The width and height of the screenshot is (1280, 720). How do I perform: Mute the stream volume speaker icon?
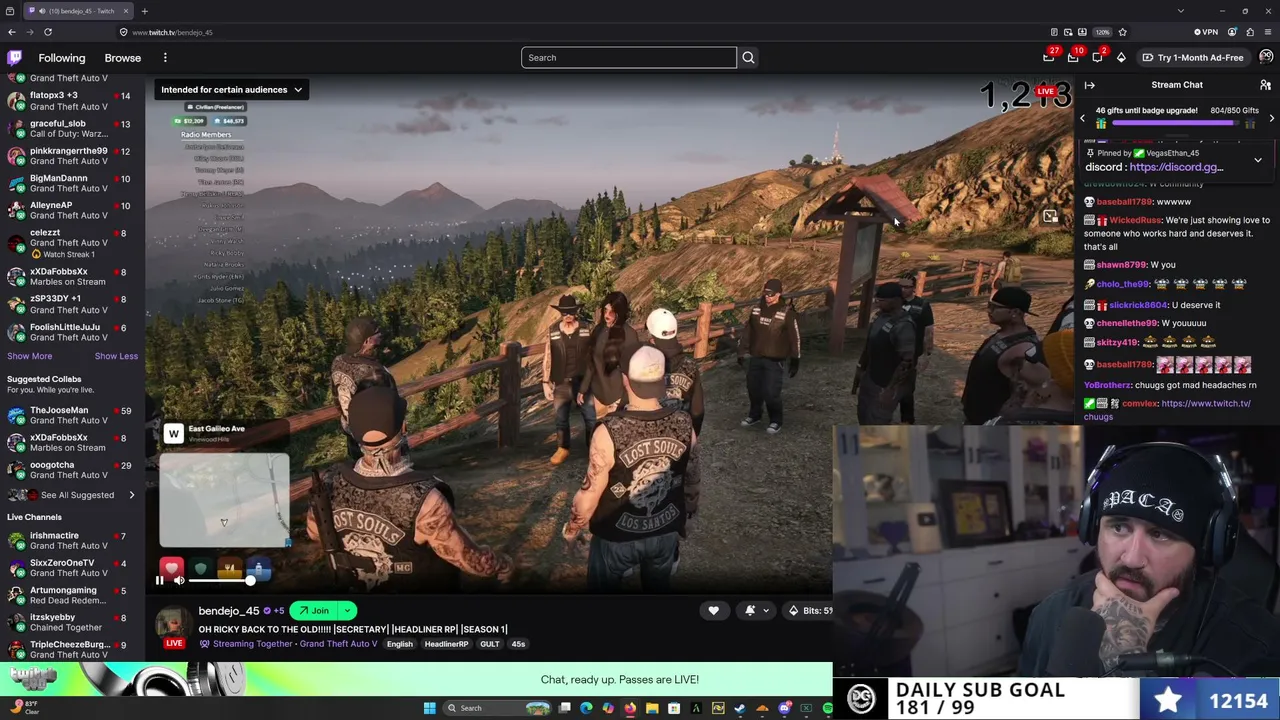179,580
